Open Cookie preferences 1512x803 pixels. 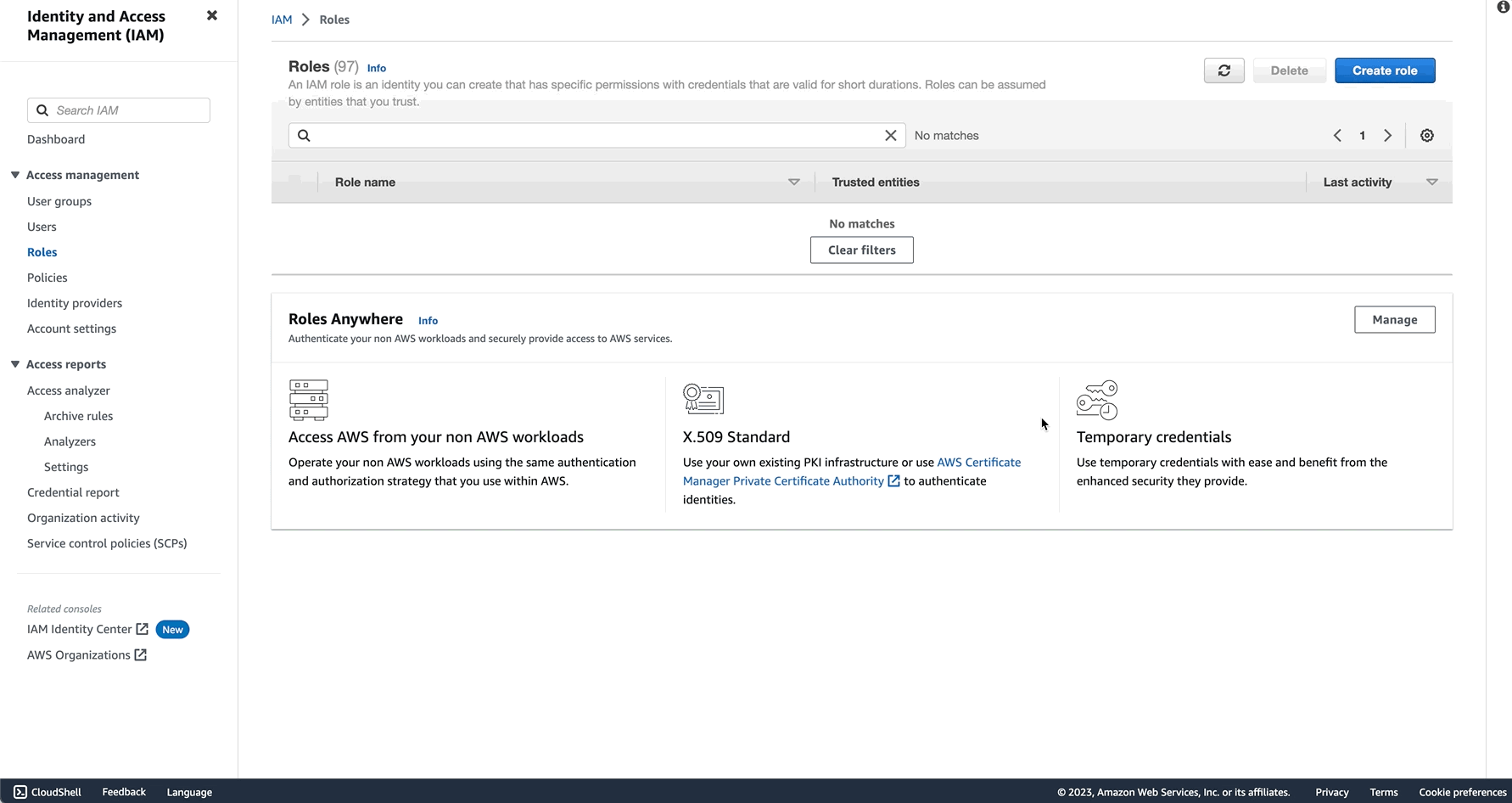coord(1463,792)
